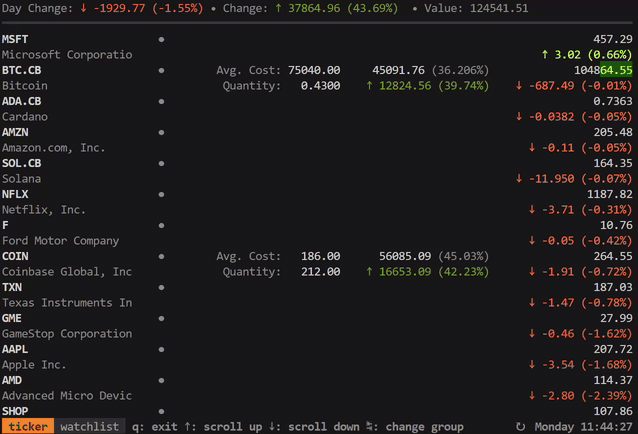
Task: Select the SOL.CB ticker symbol
Action: point(22,164)
